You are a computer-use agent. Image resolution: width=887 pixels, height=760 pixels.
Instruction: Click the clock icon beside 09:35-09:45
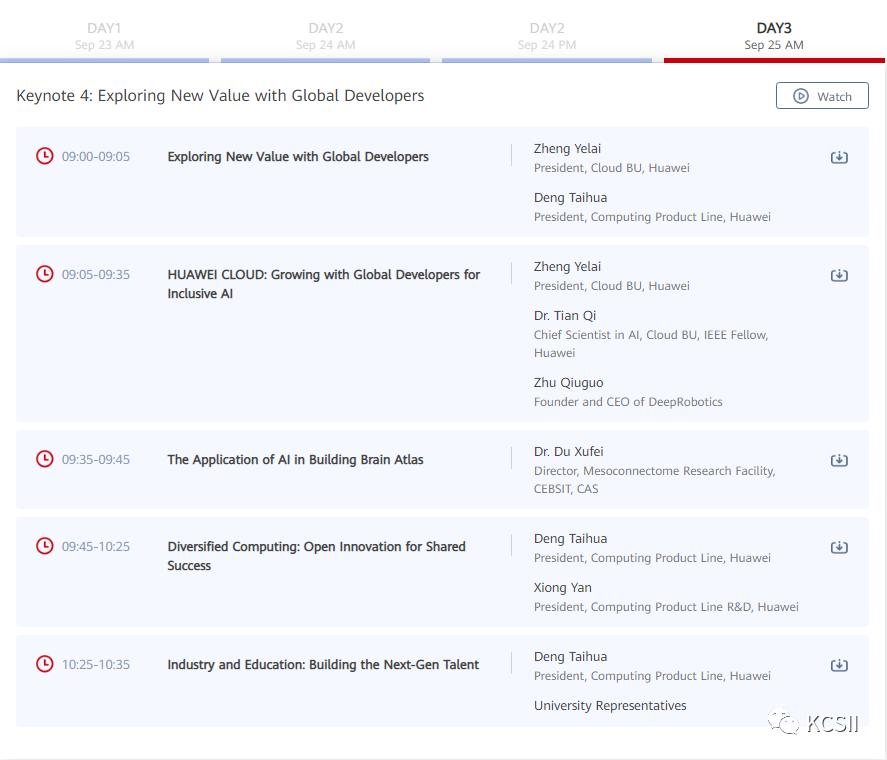tap(45, 459)
